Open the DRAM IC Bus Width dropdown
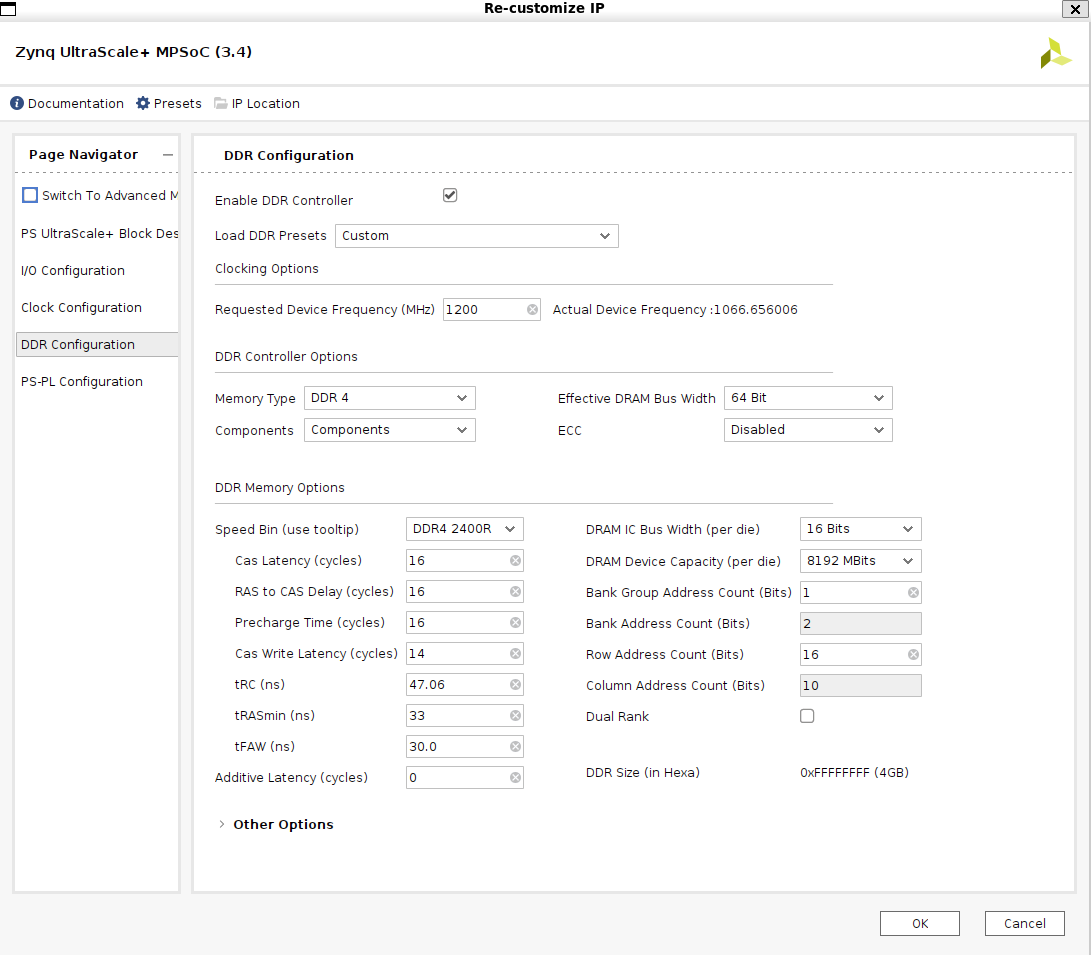1091x955 pixels. coord(861,529)
